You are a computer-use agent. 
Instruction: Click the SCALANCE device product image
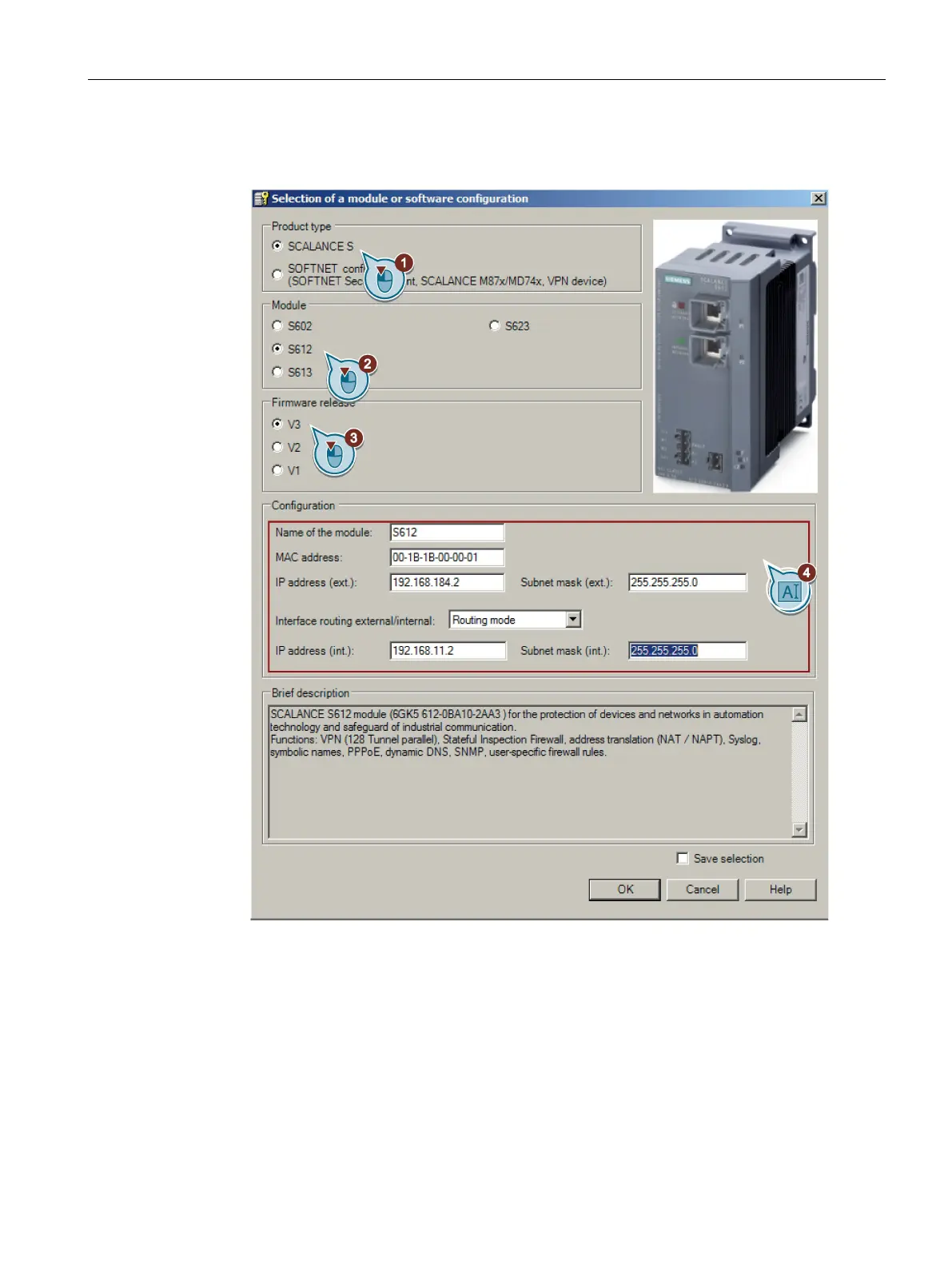click(735, 357)
